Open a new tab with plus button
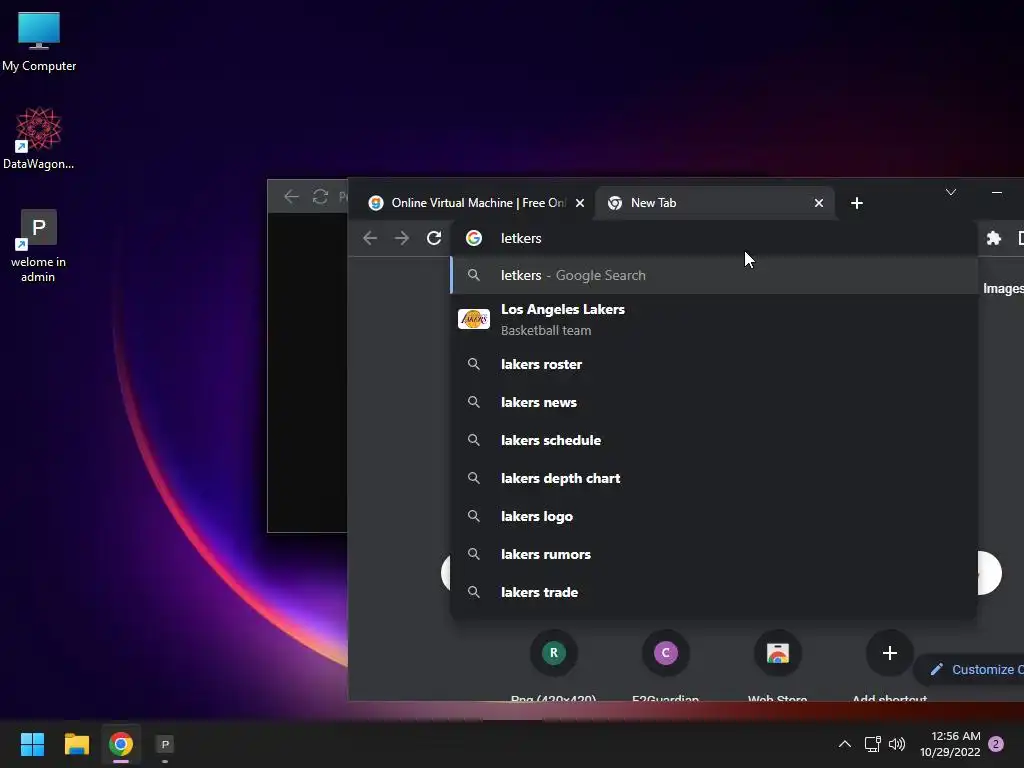The height and width of the screenshot is (768, 1024). click(857, 203)
